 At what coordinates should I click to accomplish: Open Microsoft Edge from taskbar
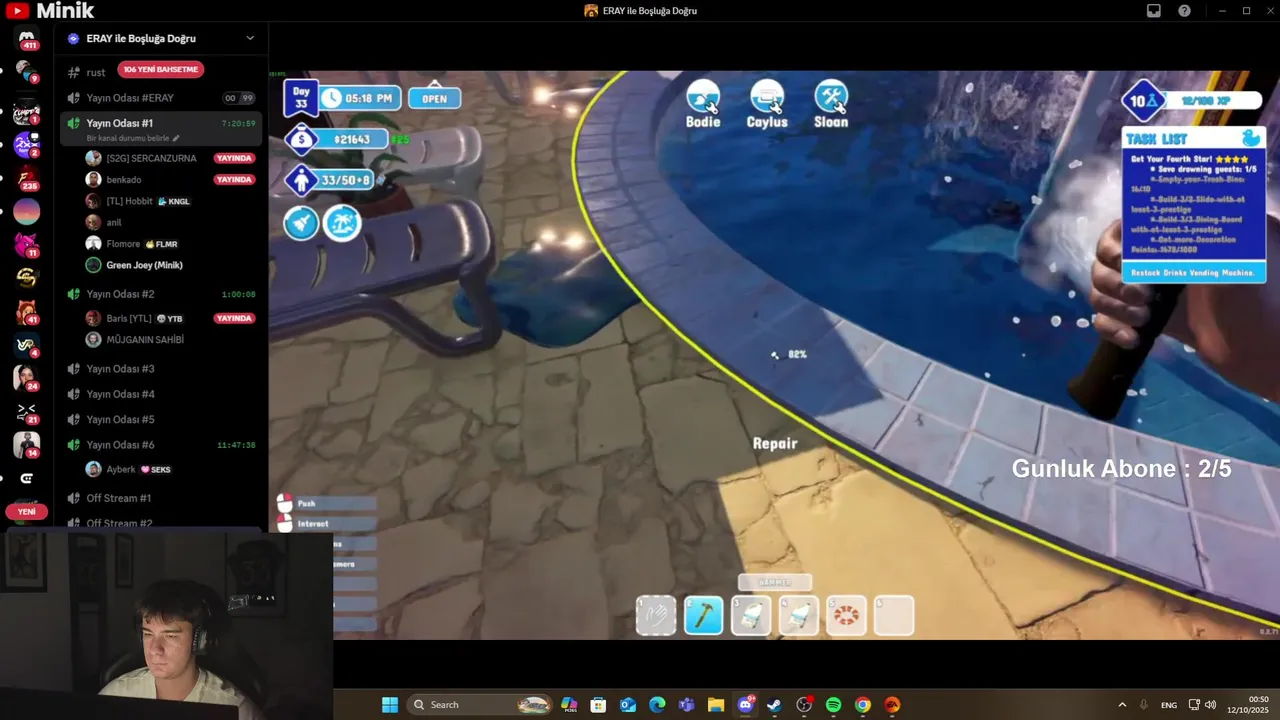[657, 705]
